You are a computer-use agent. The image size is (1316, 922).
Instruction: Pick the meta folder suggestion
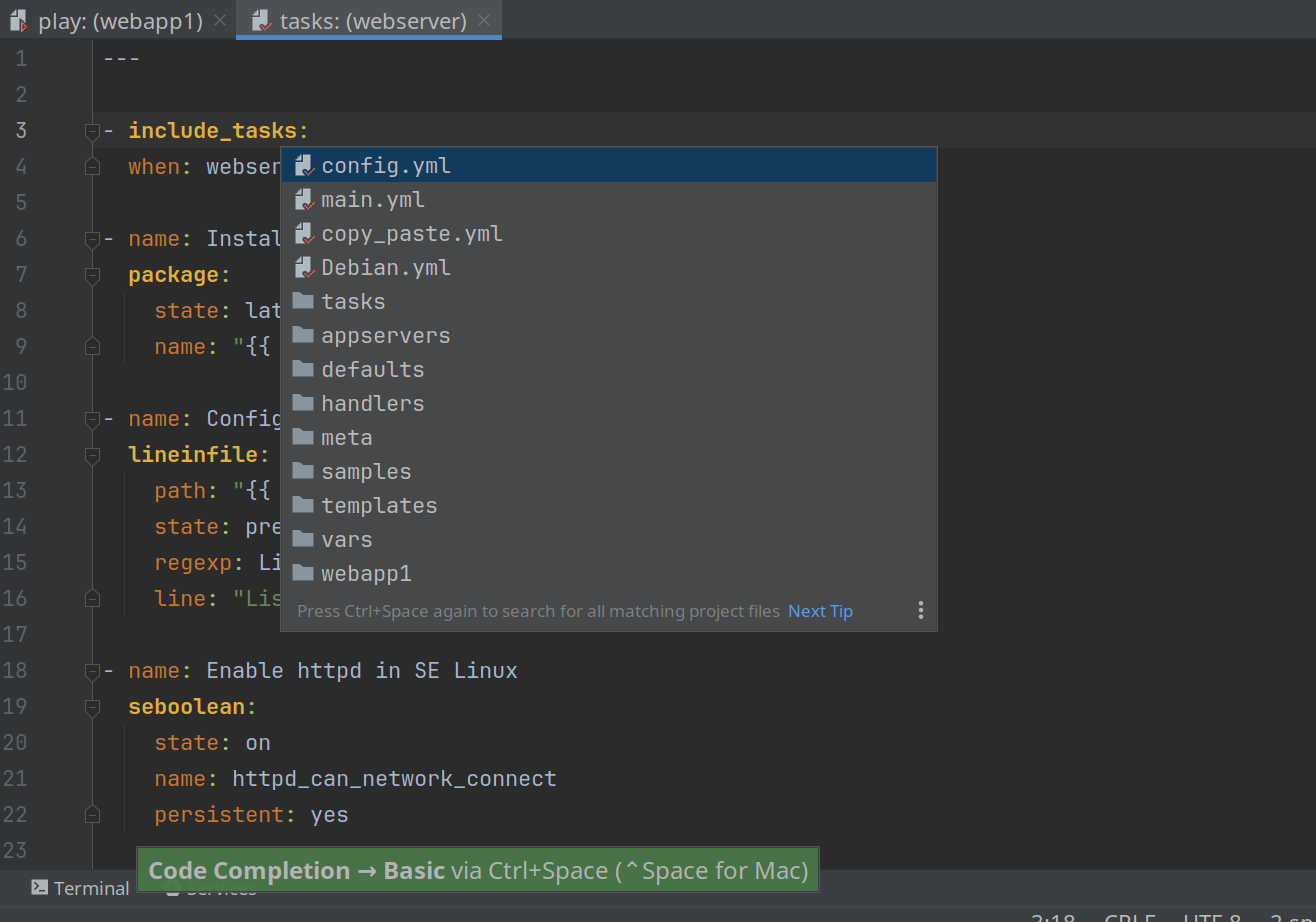(608, 438)
